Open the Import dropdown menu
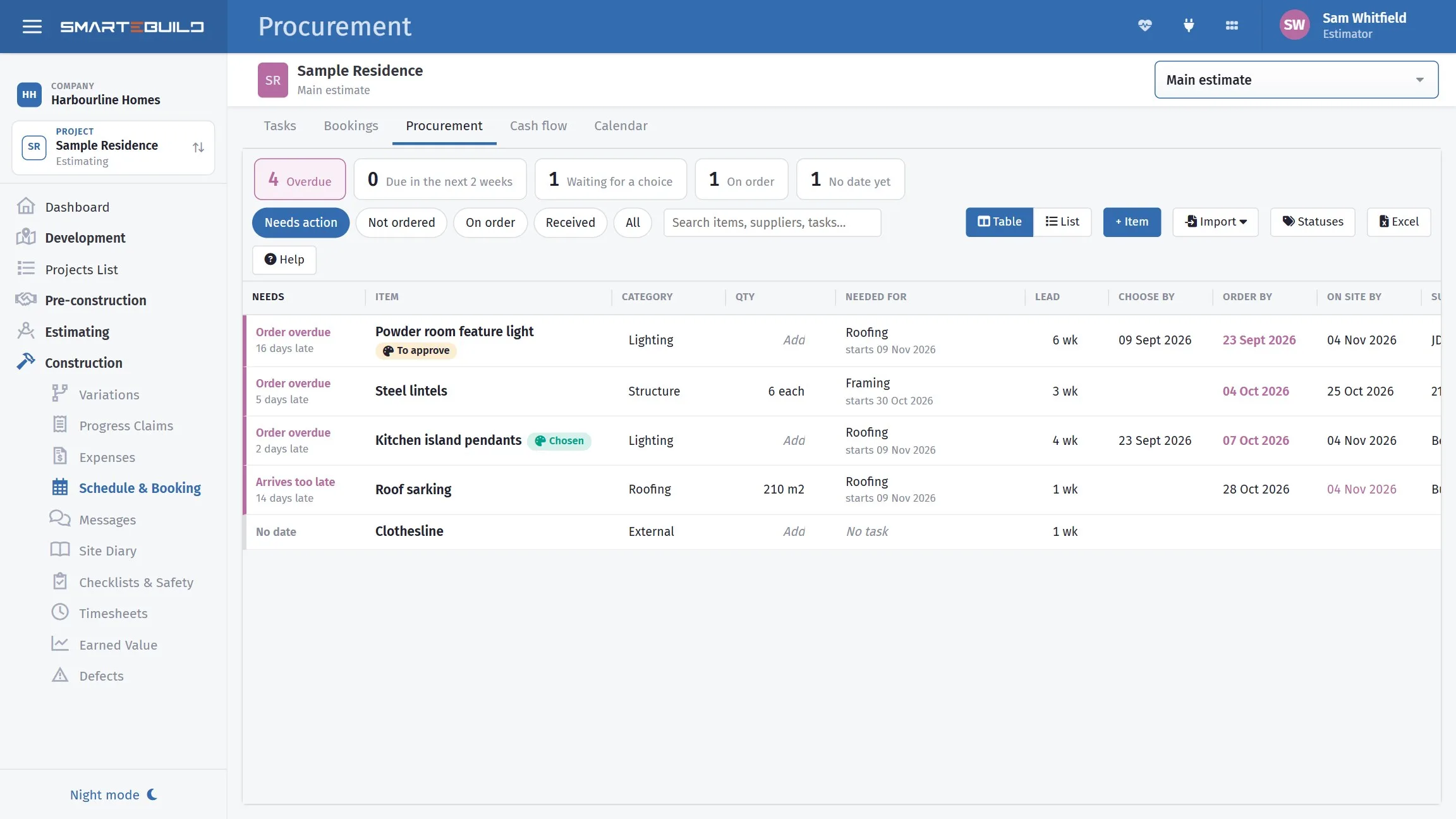Image resolution: width=1456 pixels, height=819 pixels. (1216, 222)
